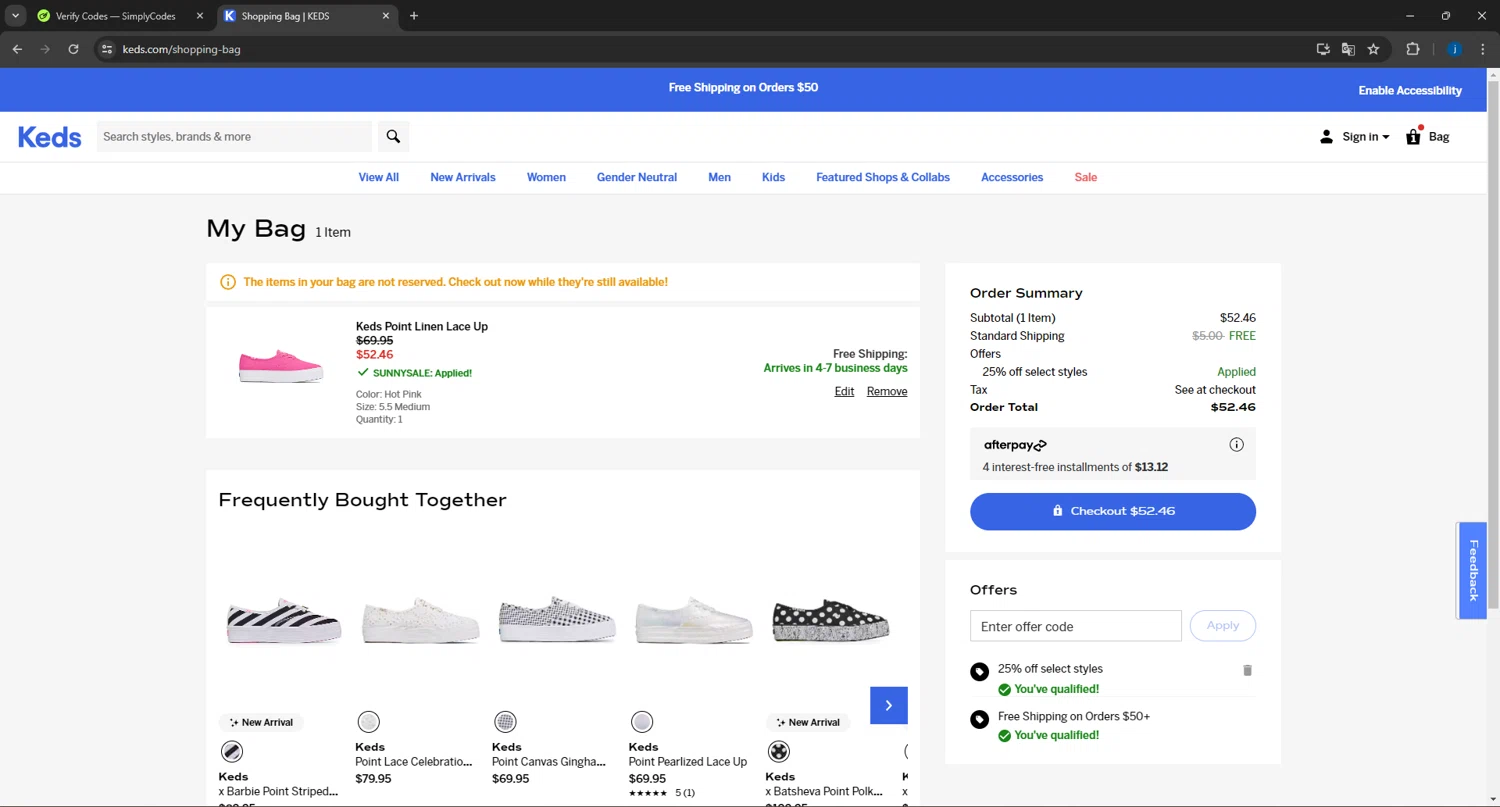Click Checkout $52.46 button
1500x807 pixels.
(x=1113, y=511)
